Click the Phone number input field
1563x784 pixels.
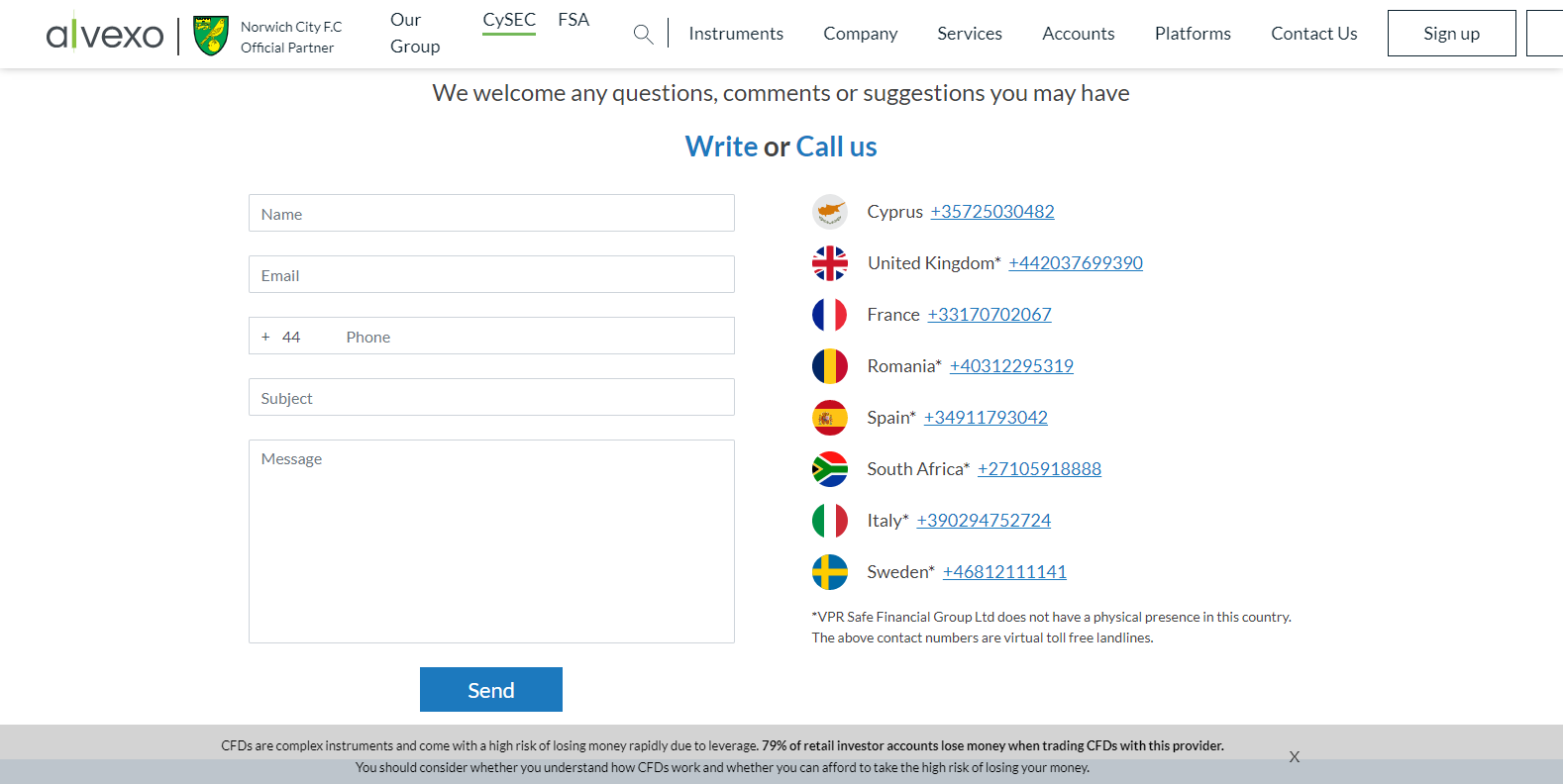(535, 337)
